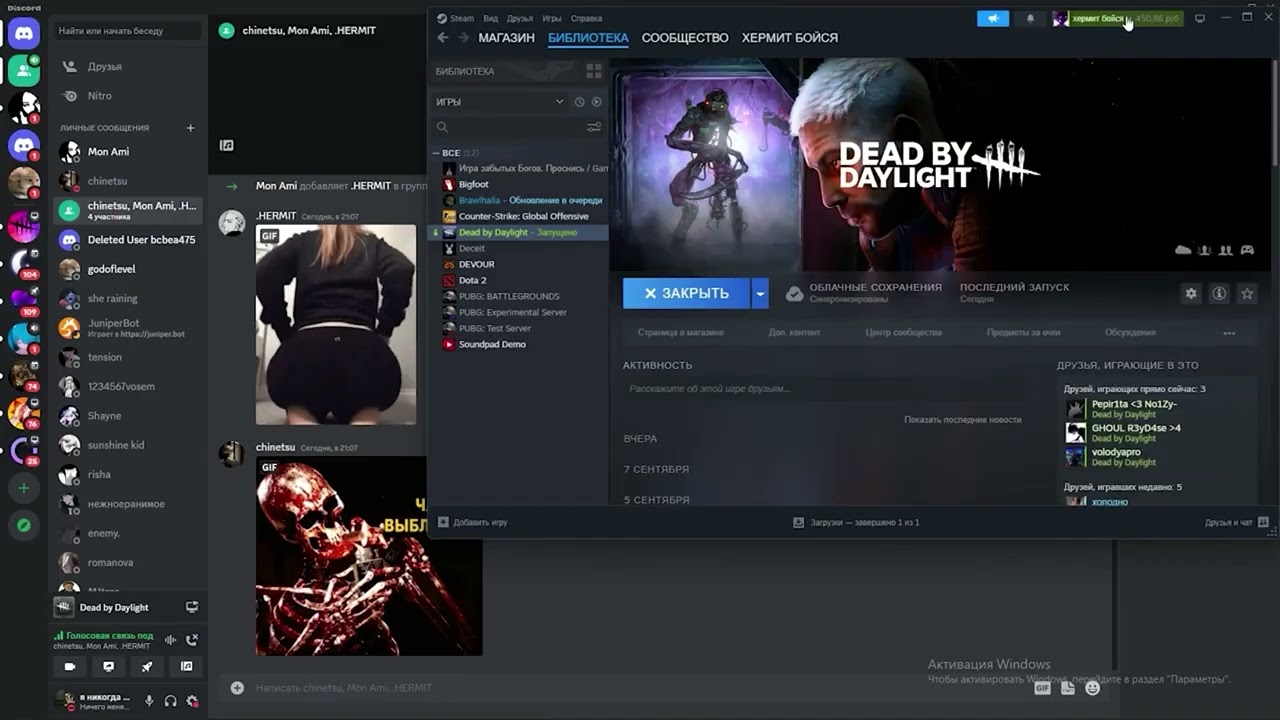Click the Закрыть button to stop game
Image resolution: width=1280 pixels, height=720 pixels.
coord(686,293)
